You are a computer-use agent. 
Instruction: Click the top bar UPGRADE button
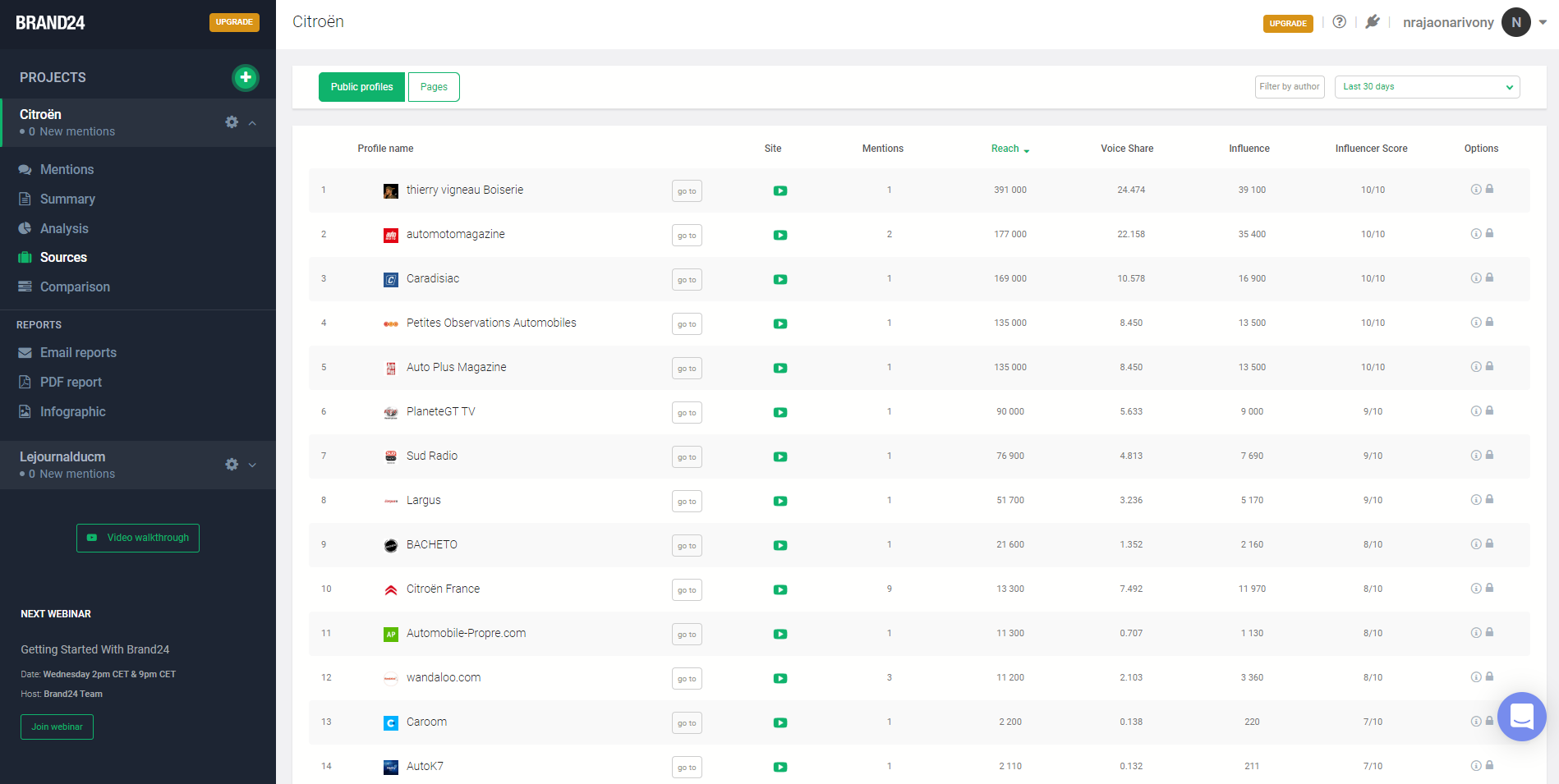[x=1288, y=23]
